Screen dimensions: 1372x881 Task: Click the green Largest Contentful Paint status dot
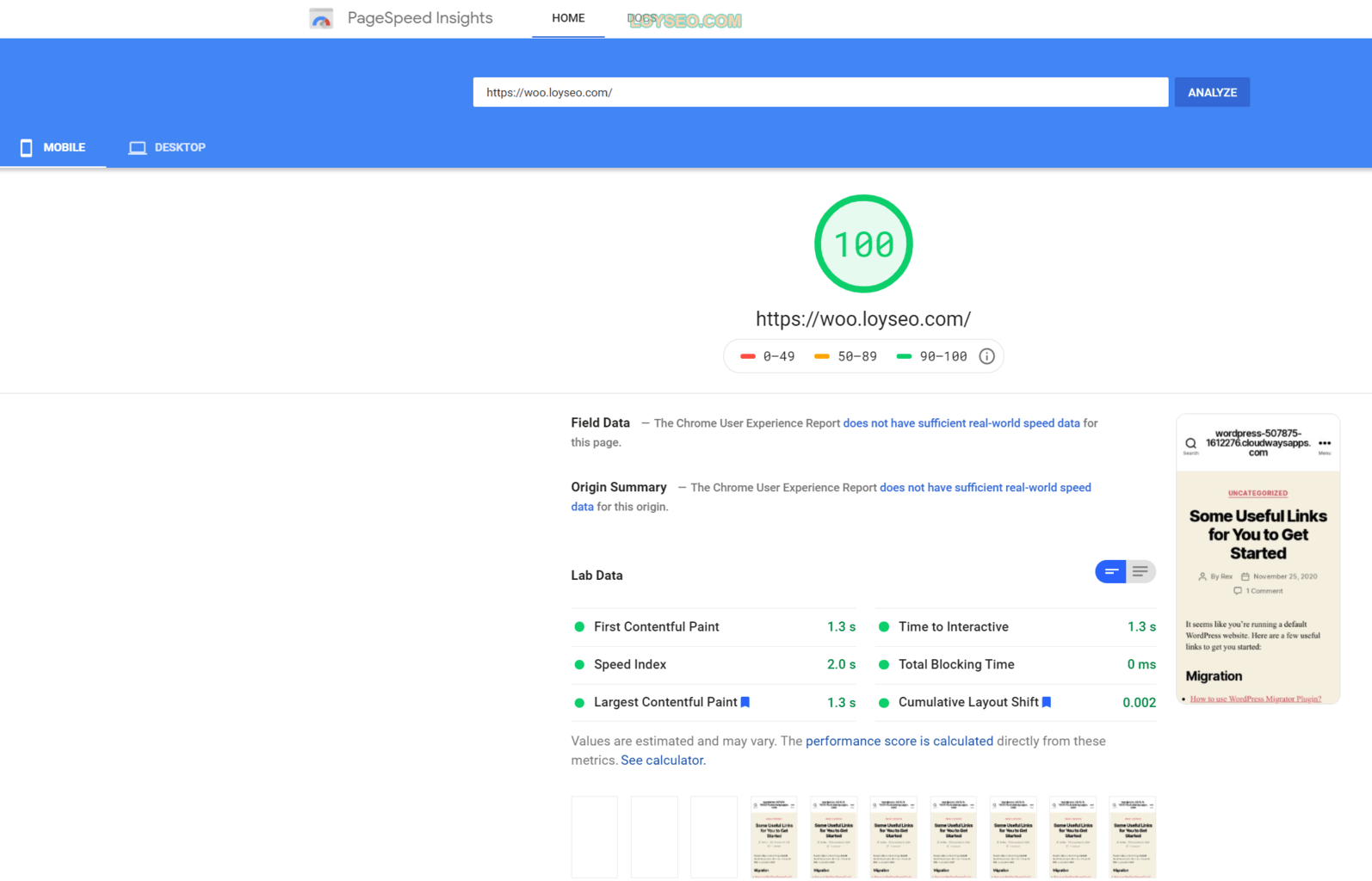pyautogui.click(x=579, y=703)
